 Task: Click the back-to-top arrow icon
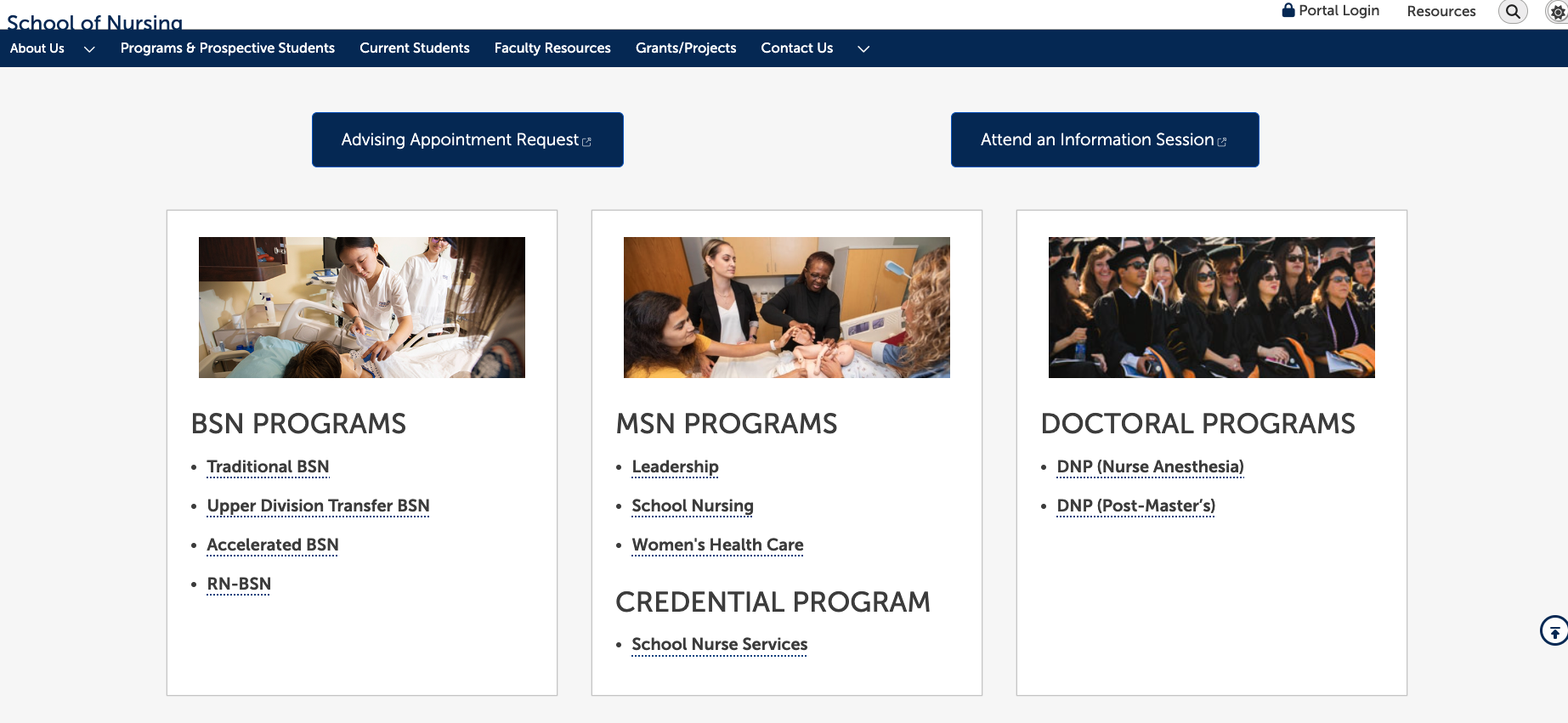(1554, 630)
